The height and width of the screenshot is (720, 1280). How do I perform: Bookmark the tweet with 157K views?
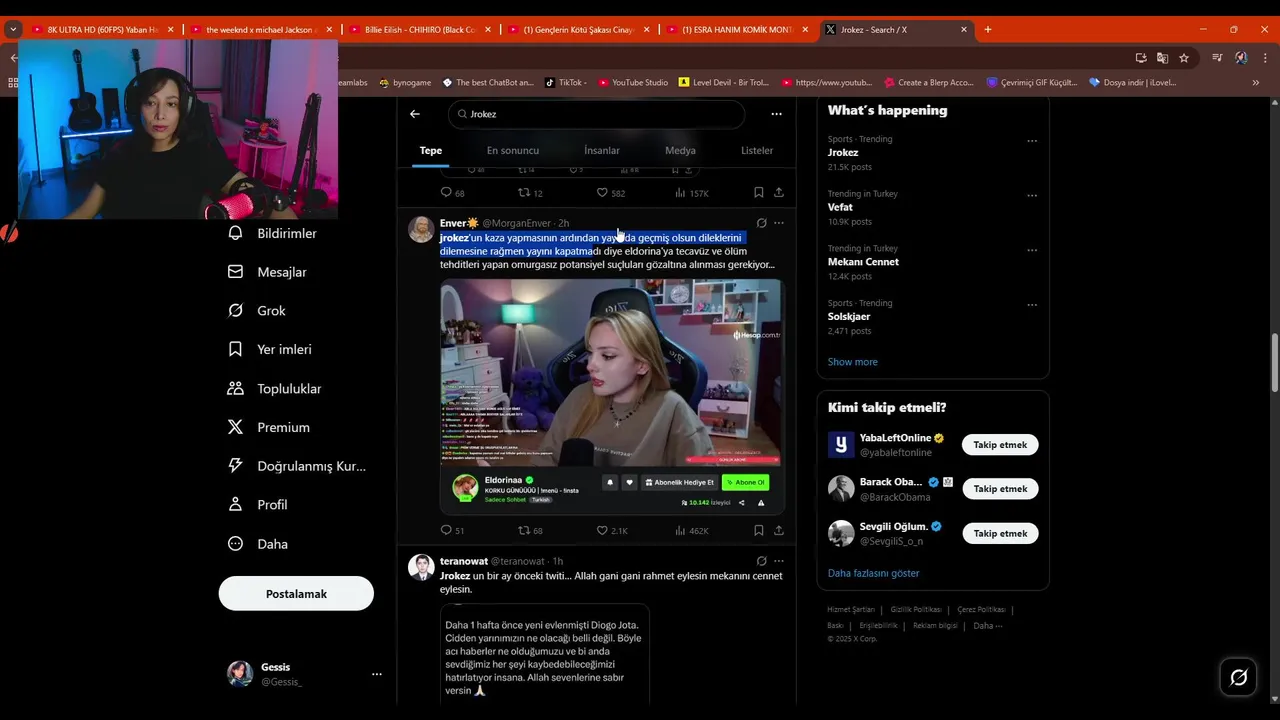click(x=758, y=192)
